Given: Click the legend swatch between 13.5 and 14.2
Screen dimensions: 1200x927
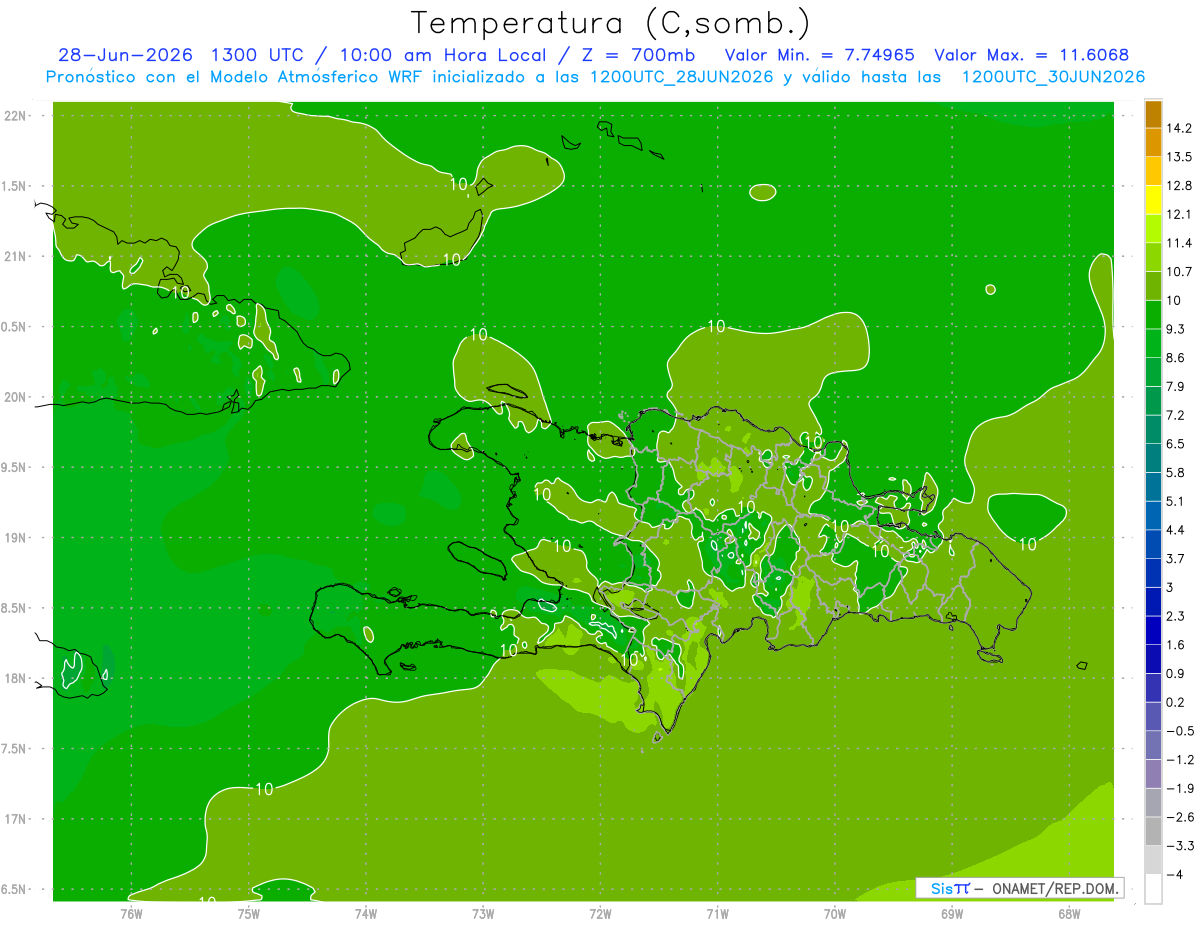Looking at the screenshot, I should pos(1153,143).
